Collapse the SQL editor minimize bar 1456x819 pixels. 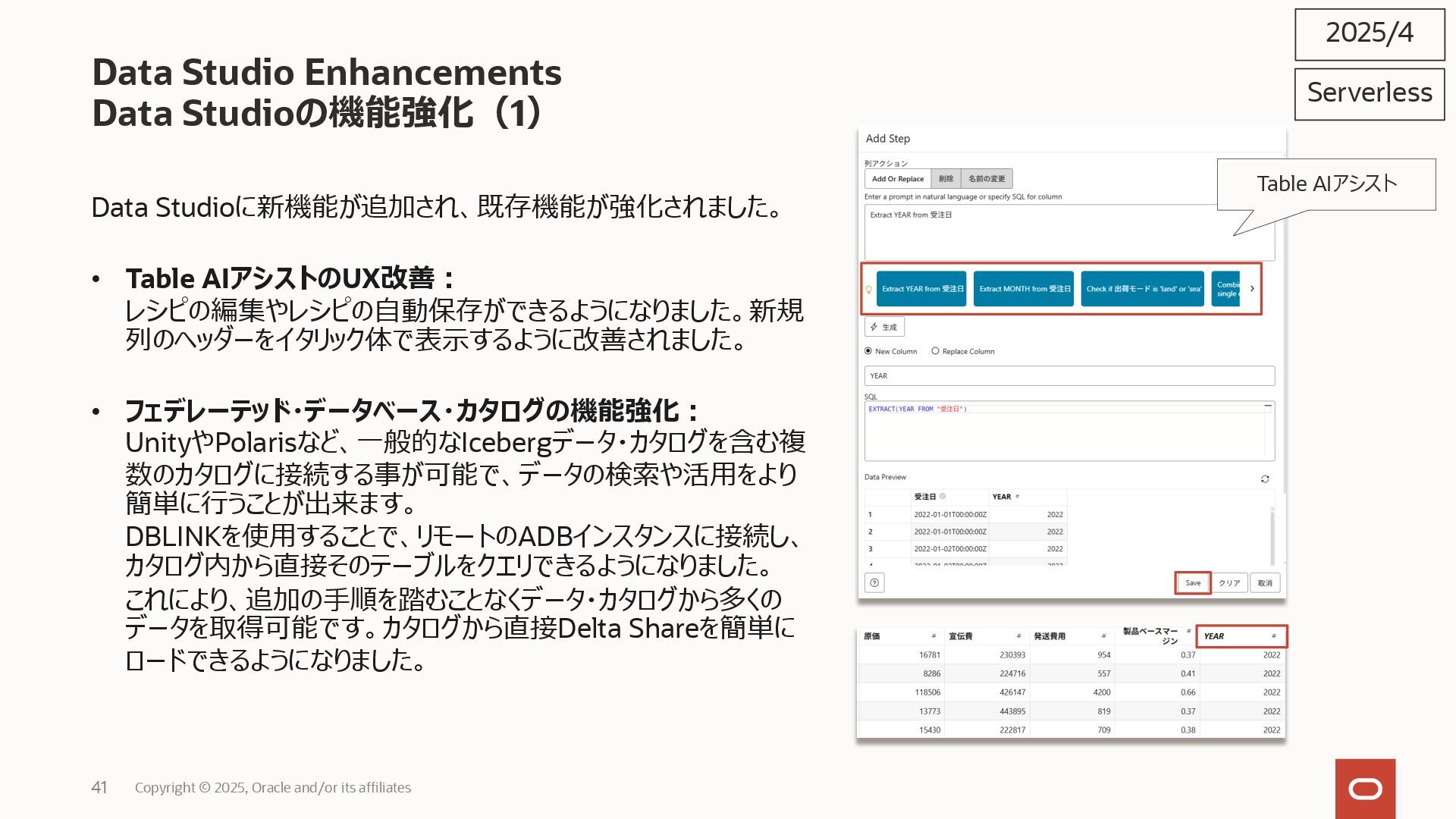coord(1268,406)
